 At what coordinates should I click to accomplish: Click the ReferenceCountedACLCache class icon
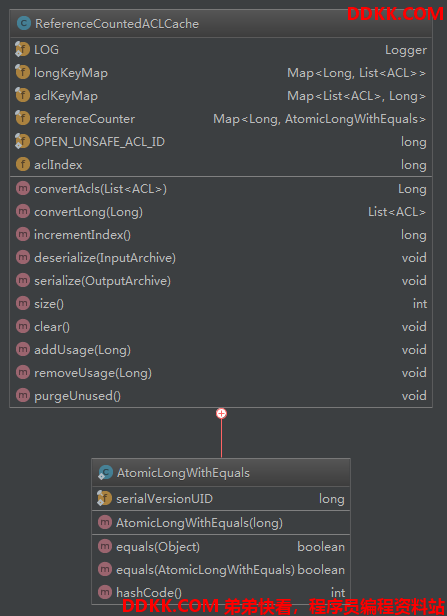[24, 23]
